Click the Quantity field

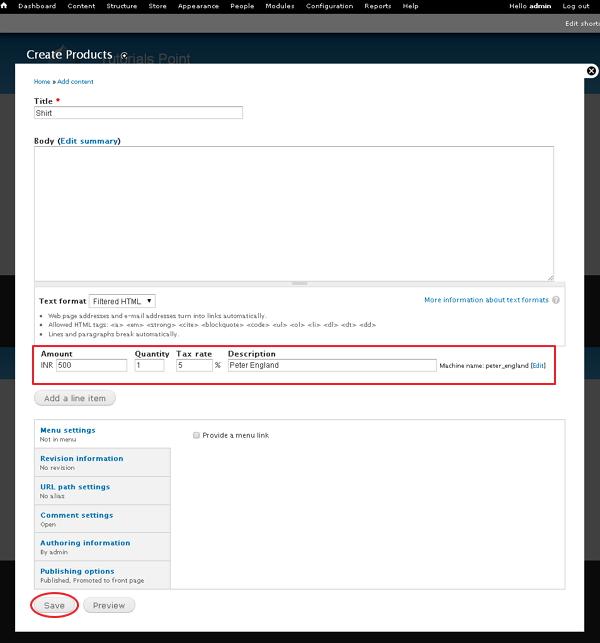[149, 365]
